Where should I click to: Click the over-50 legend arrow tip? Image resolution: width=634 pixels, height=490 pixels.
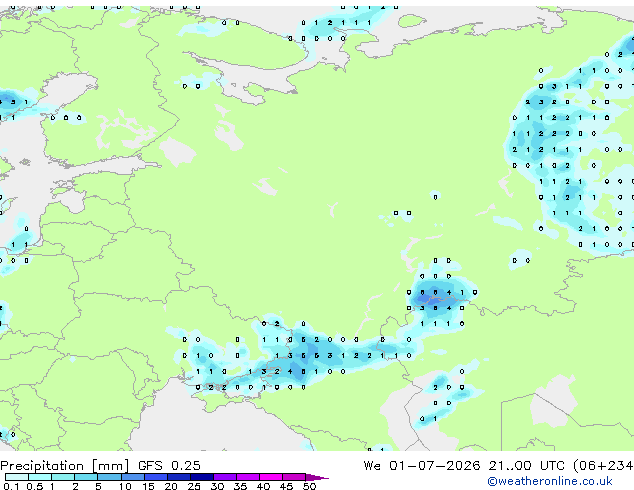pyautogui.click(x=317, y=477)
